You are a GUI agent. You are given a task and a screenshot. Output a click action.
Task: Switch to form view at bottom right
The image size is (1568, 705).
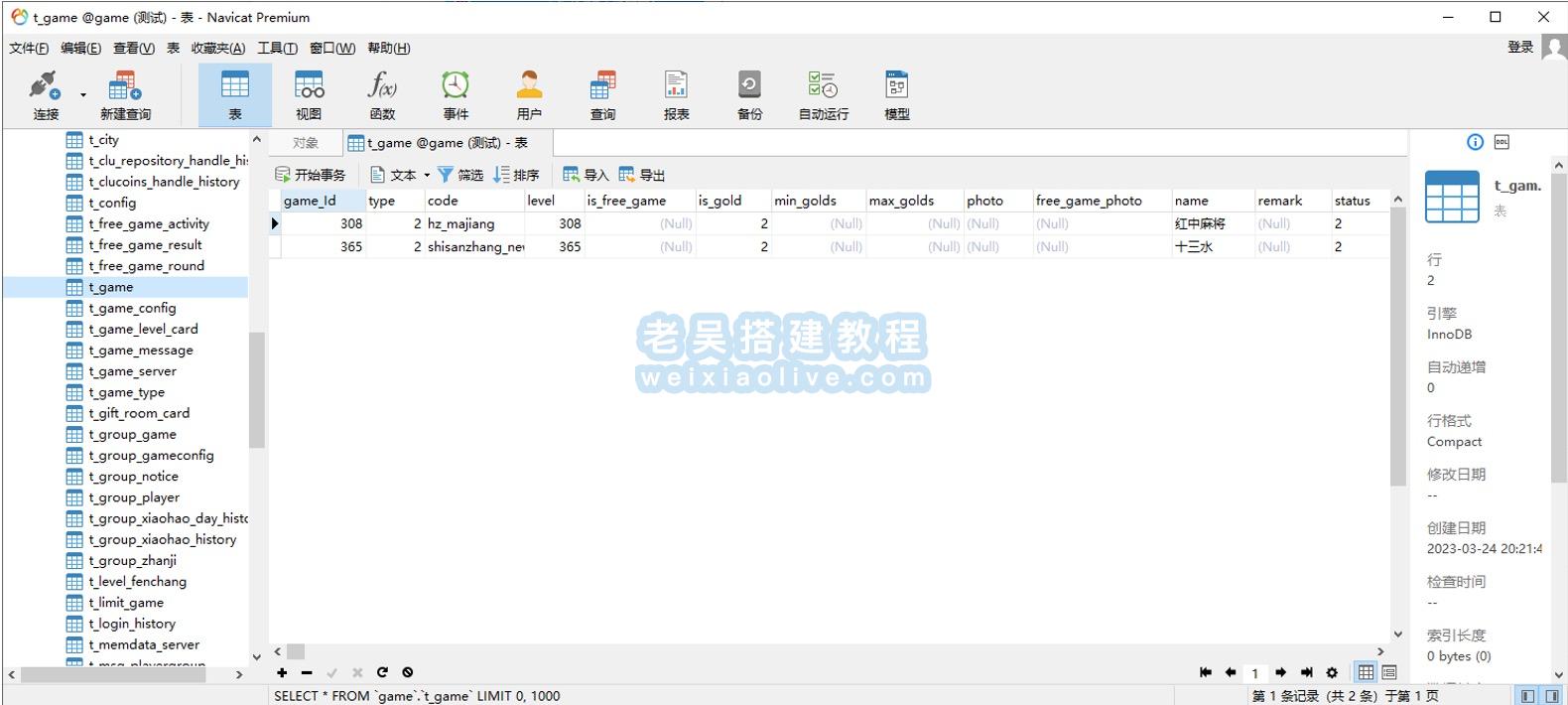[x=1389, y=672]
